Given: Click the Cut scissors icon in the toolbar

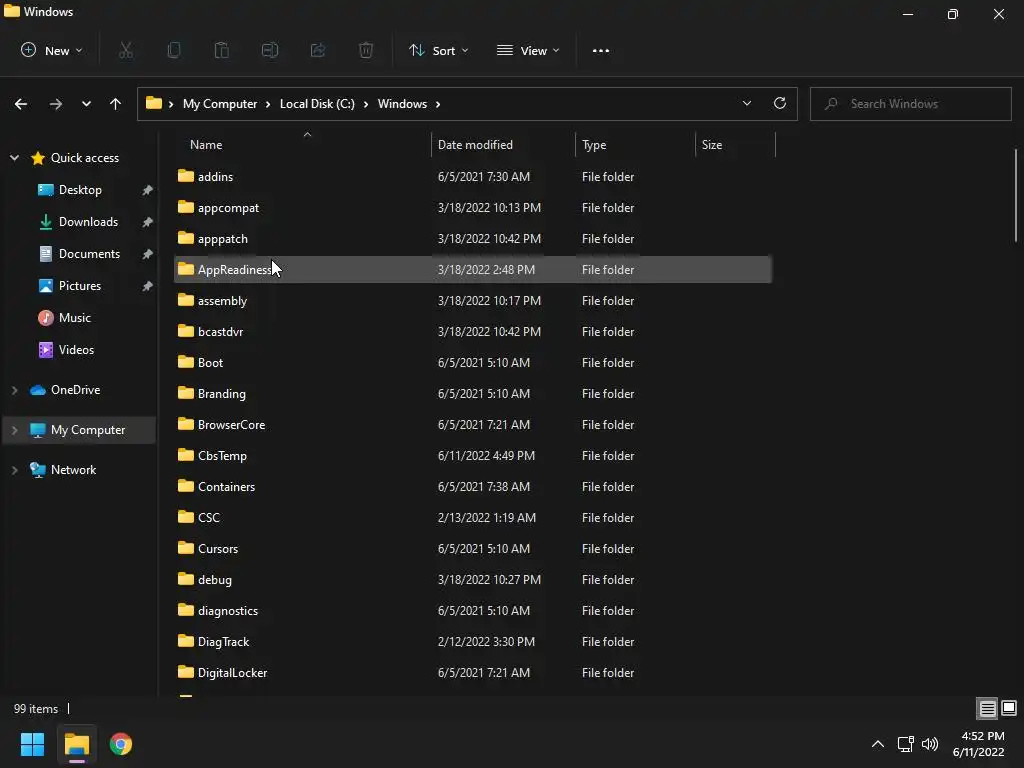Looking at the screenshot, I should pyautogui.click(x=126, y=50).
